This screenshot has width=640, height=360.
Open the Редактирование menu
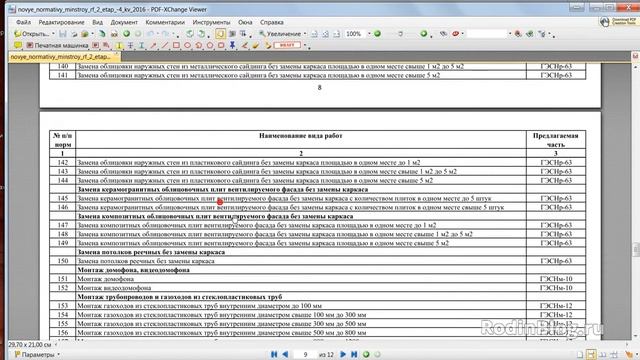[61, 22]
